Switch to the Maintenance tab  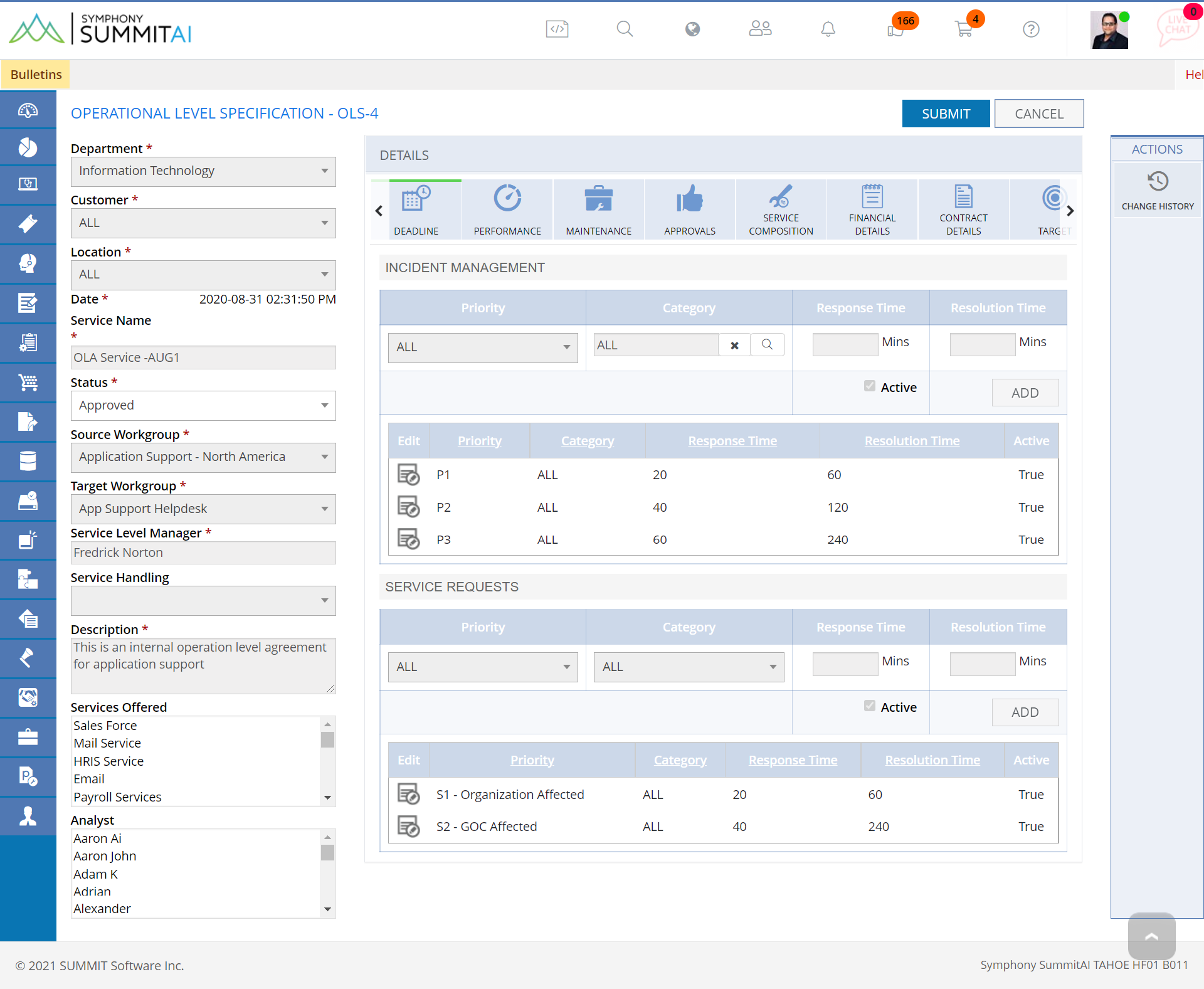[x=598, y=210]
